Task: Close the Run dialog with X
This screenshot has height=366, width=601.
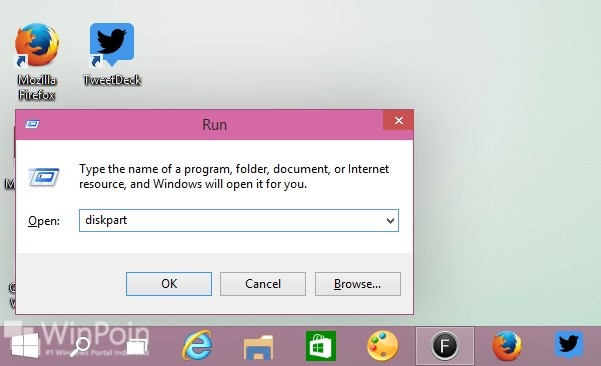Action: click(x=398, y=121)
